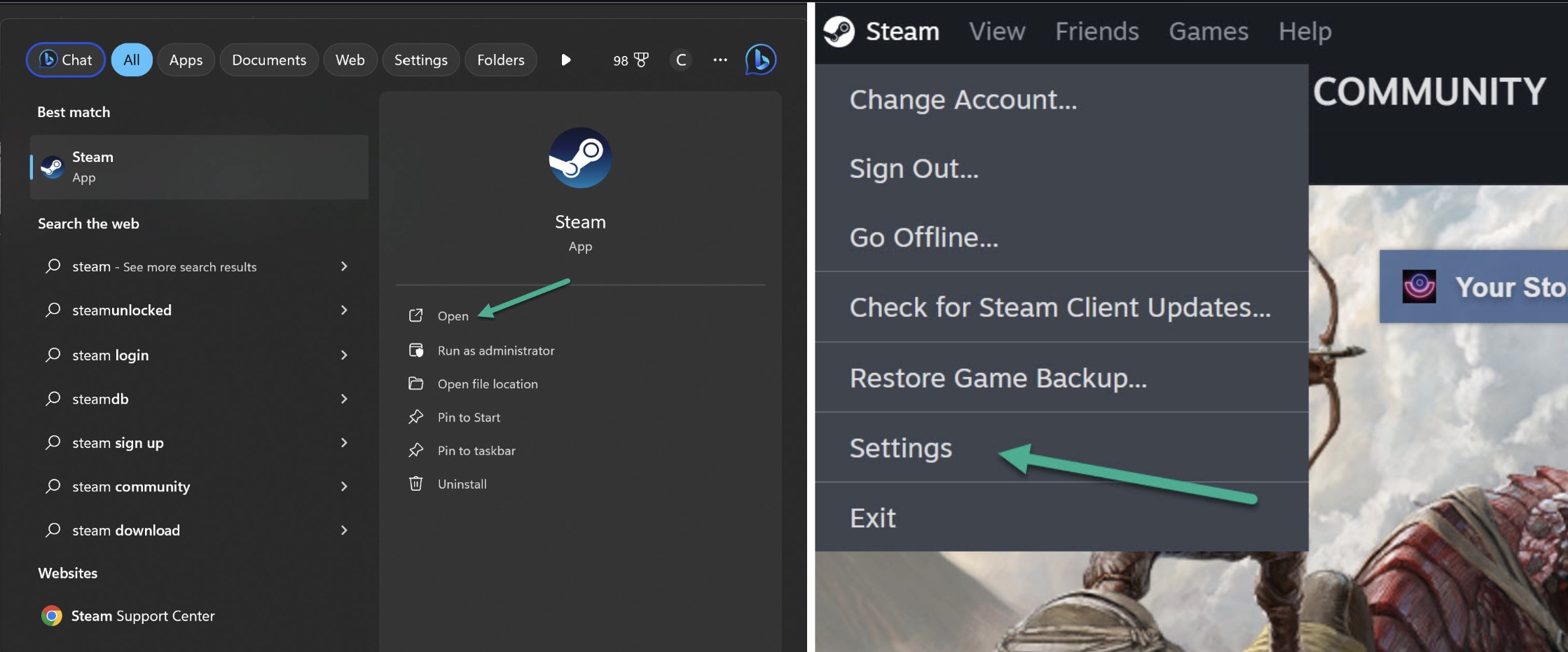This screenshot has height=652, width=1568.
Task: Click Uninstall text for Steam app
Action: (x=462, y=484)
